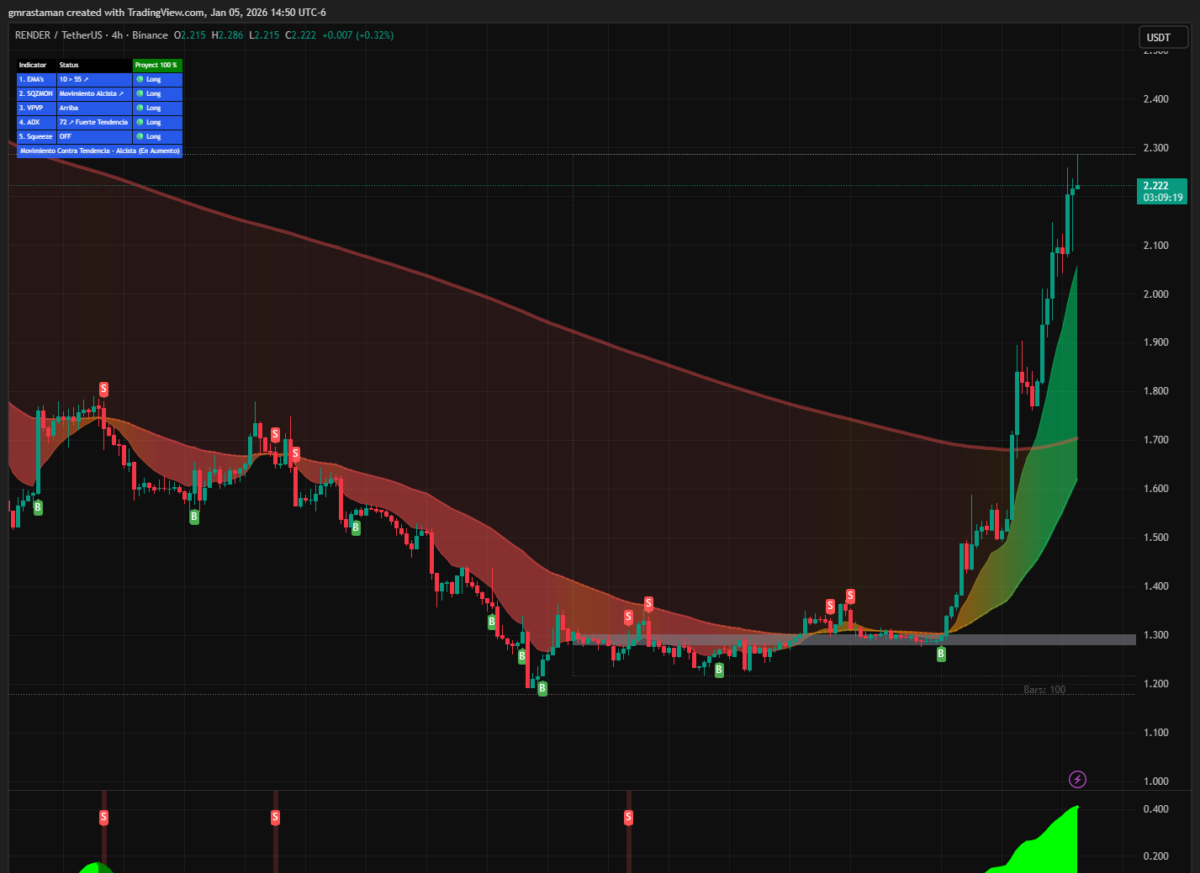1200x873 pixels.
Task: Toggle the Long status light on the SQZMON row
Action: 140,93
